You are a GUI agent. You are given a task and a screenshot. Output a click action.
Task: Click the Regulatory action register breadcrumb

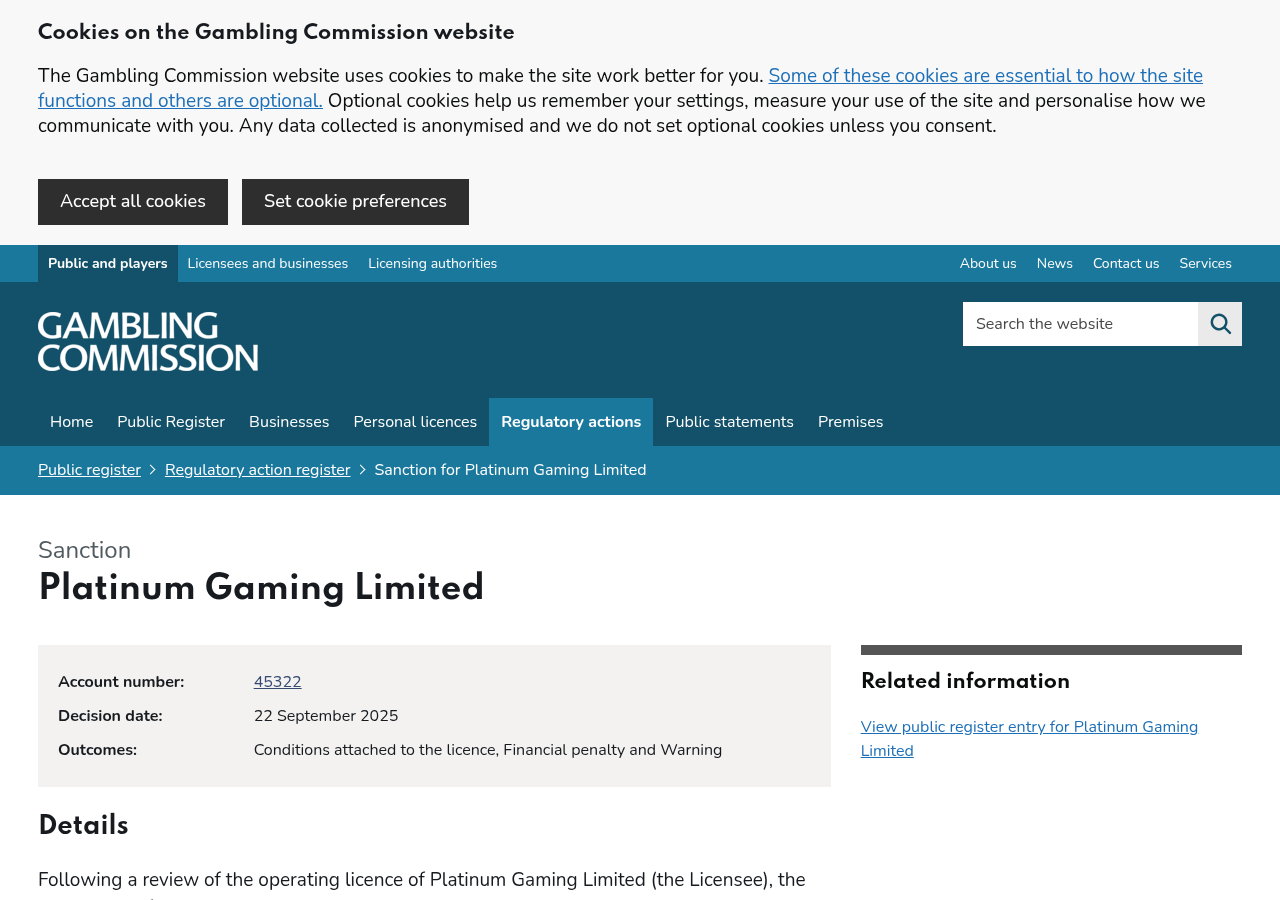pyautogui.click(x=258, y=470)
